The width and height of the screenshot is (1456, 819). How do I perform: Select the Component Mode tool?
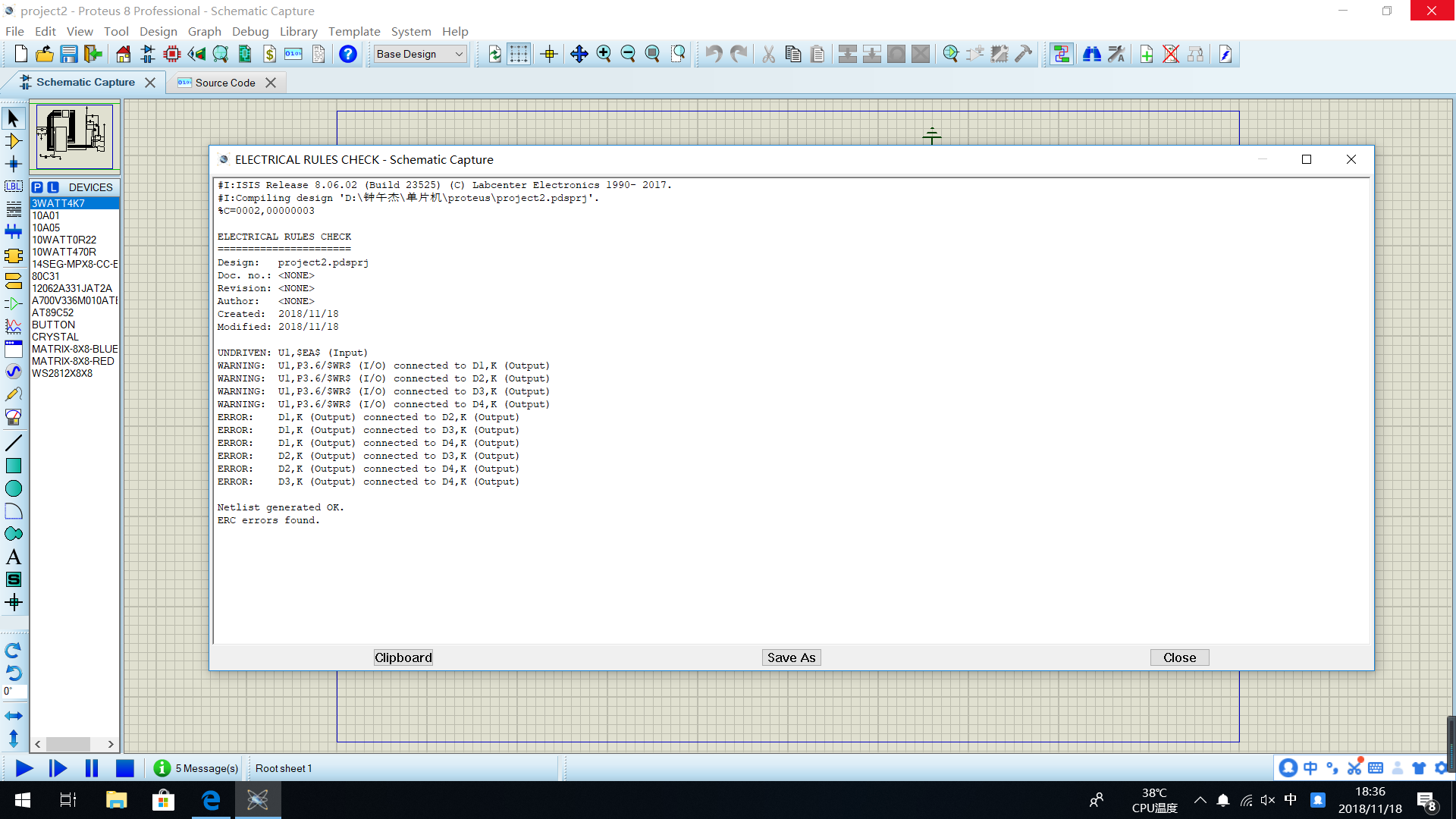click(x=14, y=141)
